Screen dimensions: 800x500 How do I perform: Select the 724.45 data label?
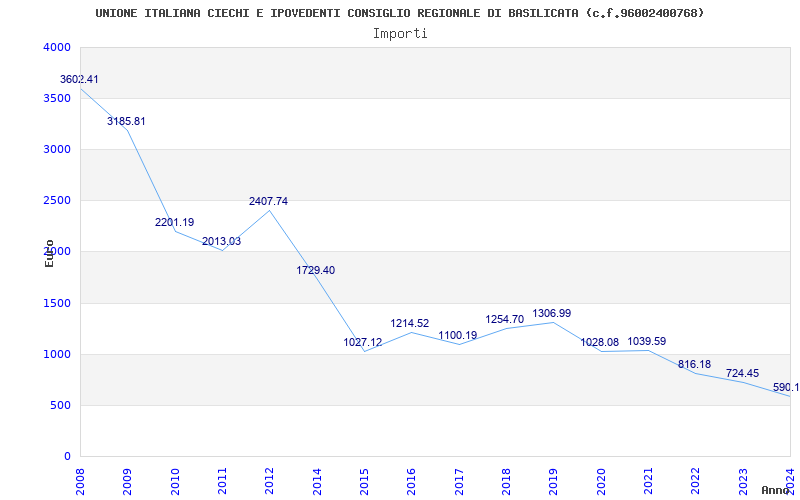pos(742,373)
